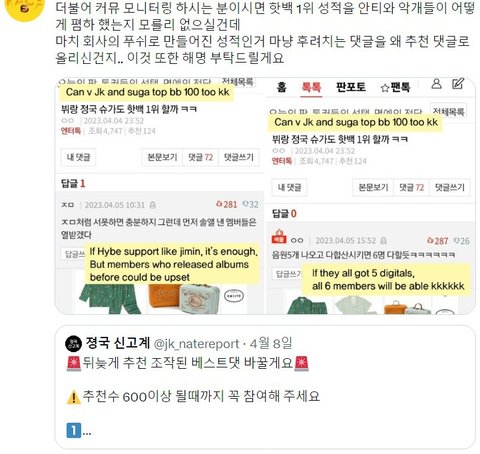The width and height of the screenshot is (480, 454).
Task: Click the compose pencil icon
Action: (x=458, y=83)
